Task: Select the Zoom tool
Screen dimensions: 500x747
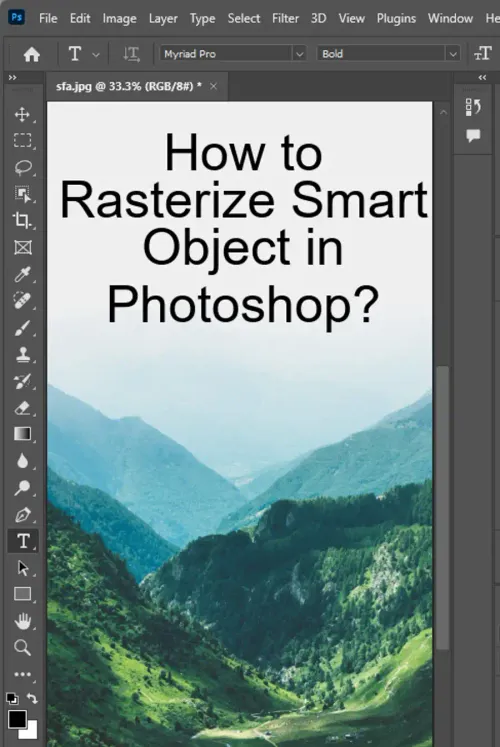Action: pos(22,648)
